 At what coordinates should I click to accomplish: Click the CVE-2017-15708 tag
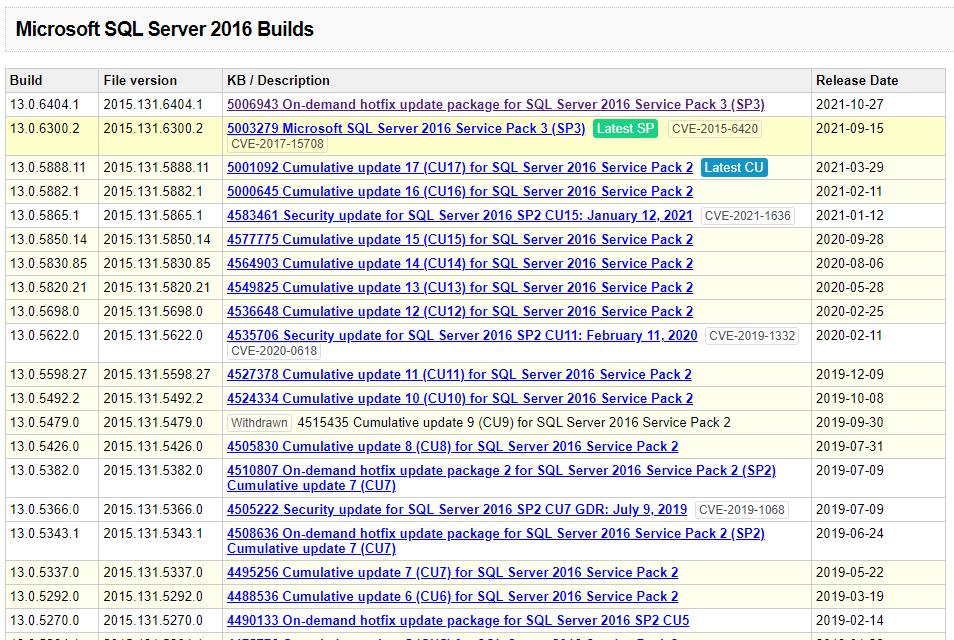[x=277, y=144]
